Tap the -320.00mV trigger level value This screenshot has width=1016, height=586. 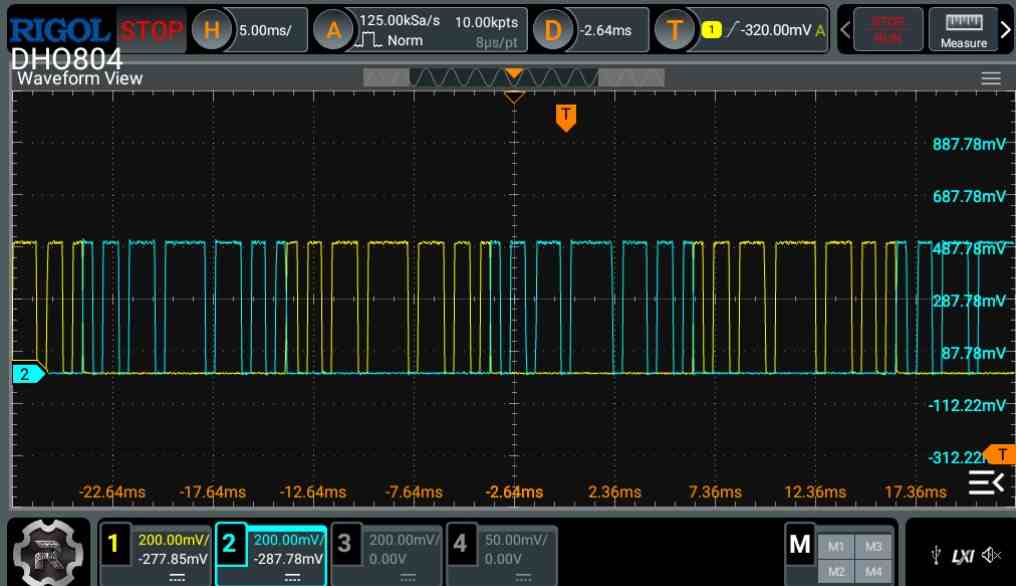(776, 30)
